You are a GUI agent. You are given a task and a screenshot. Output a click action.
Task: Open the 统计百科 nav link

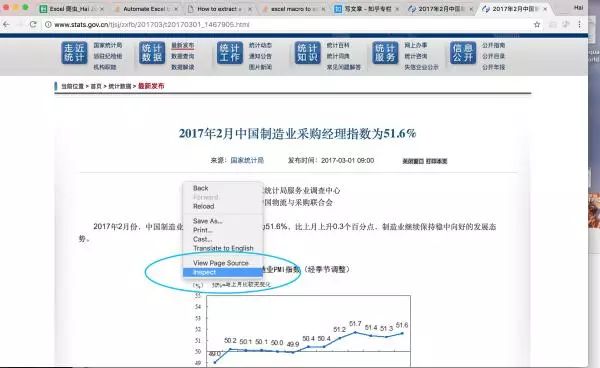338,45
